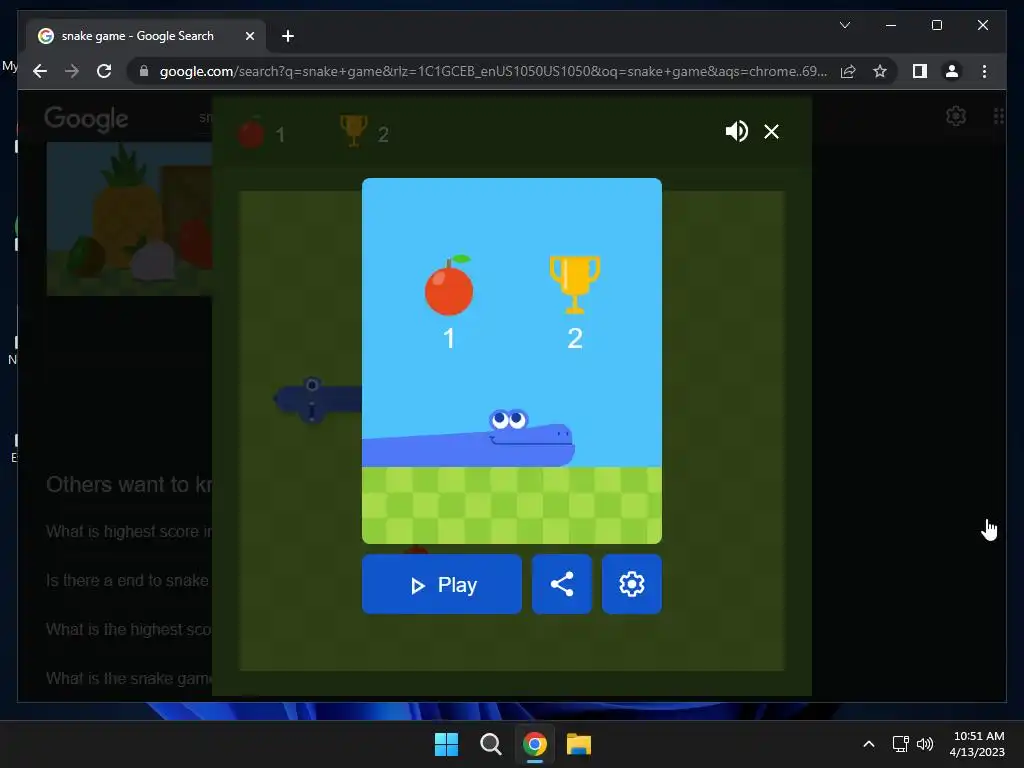Open Windows Start menu

(x=447, y=744)
